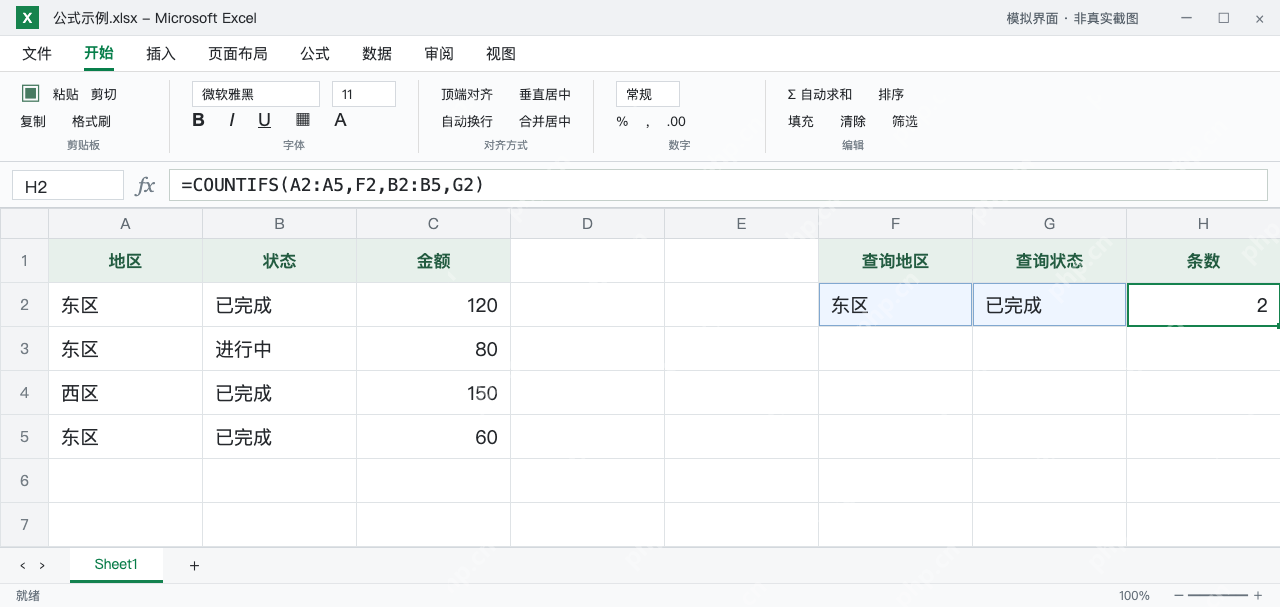Toggle underline formatting with U

click(x=264, y=120)
